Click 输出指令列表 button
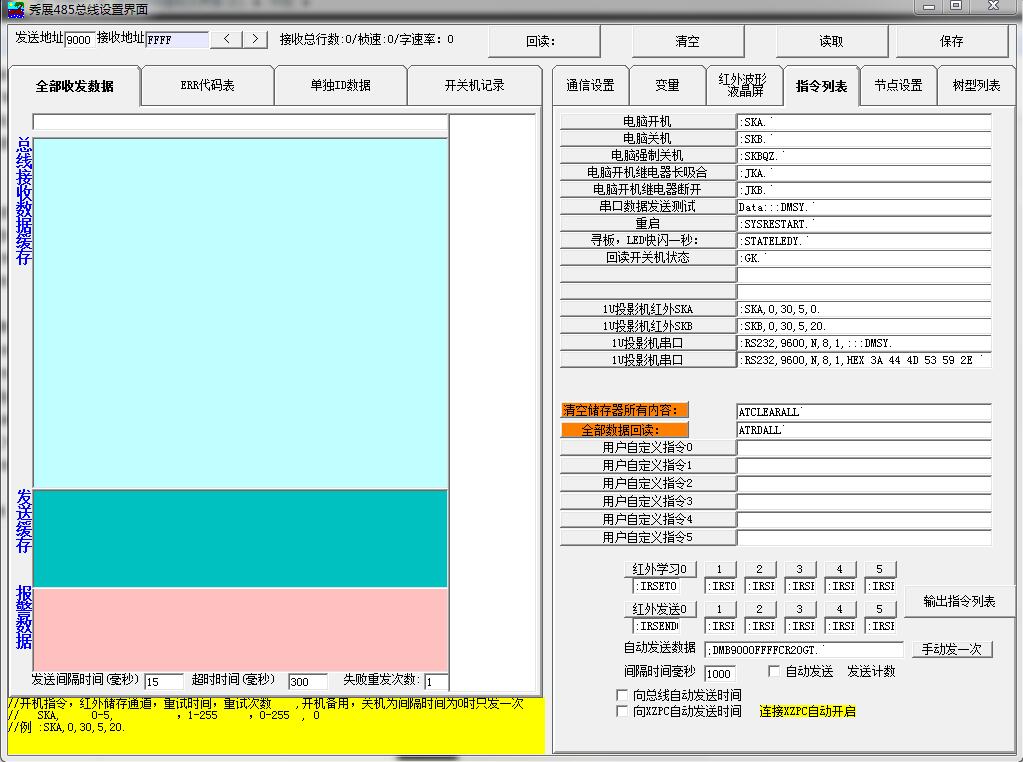The height and width of the screenshot is (762, 1023). (x=959, y=602)
